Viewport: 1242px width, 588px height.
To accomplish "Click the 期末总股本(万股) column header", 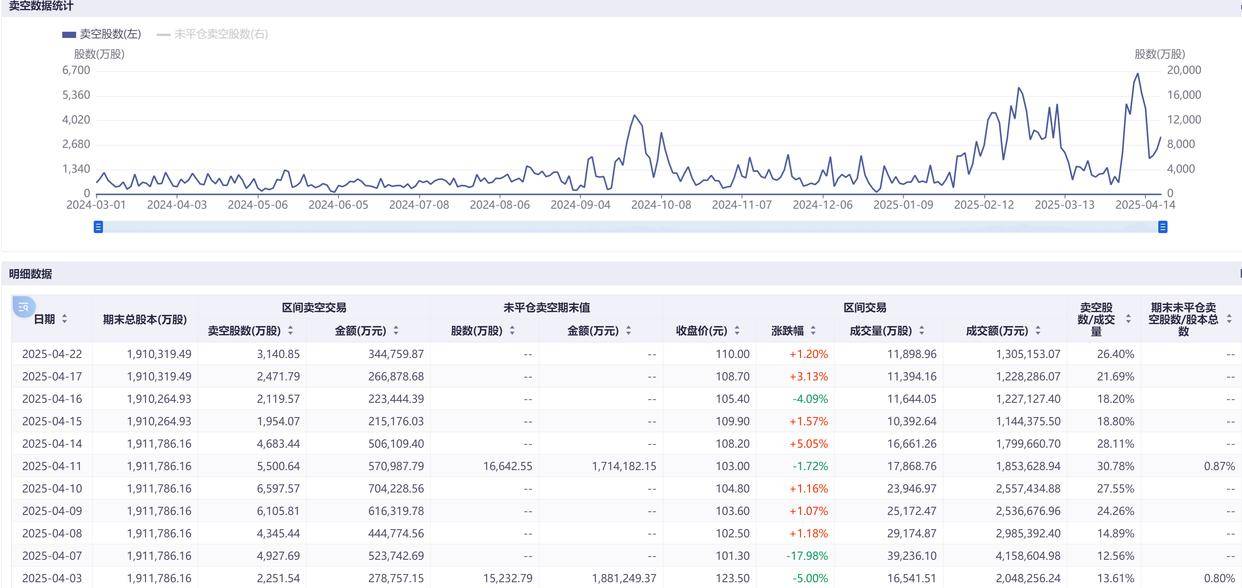I will [x=144, y=320].
